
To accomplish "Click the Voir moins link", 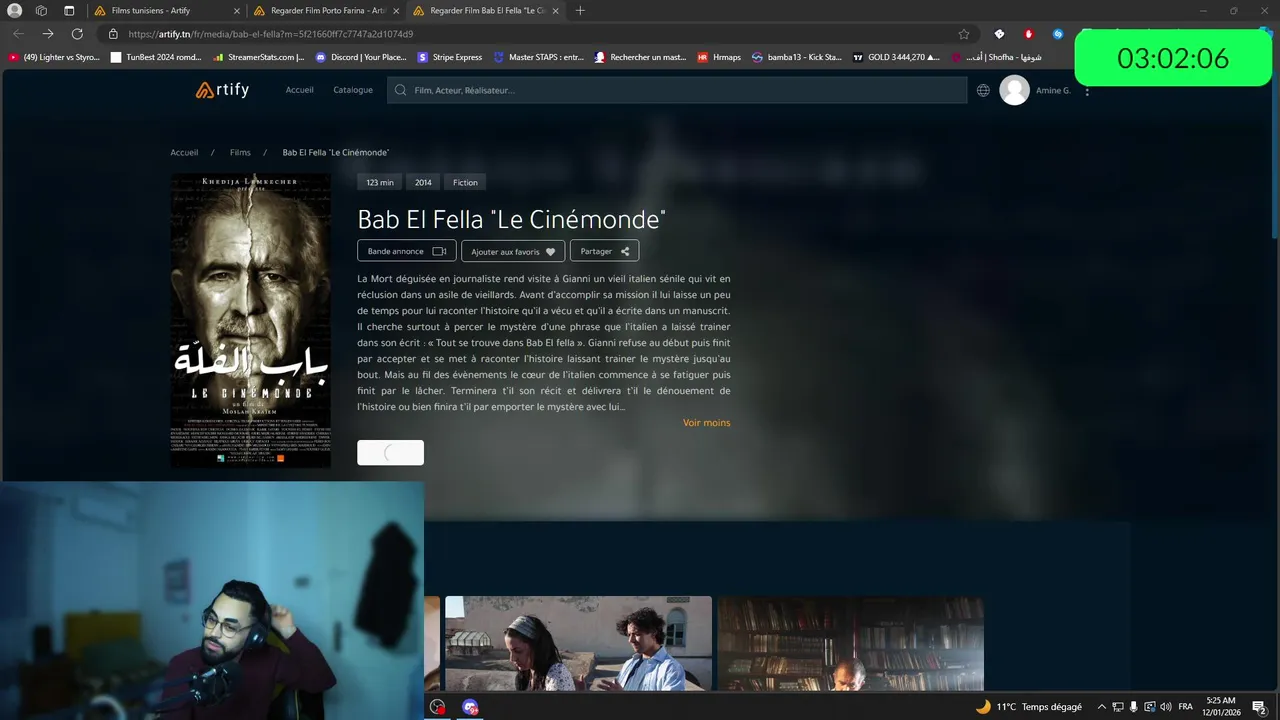I will tap(706, 423).
